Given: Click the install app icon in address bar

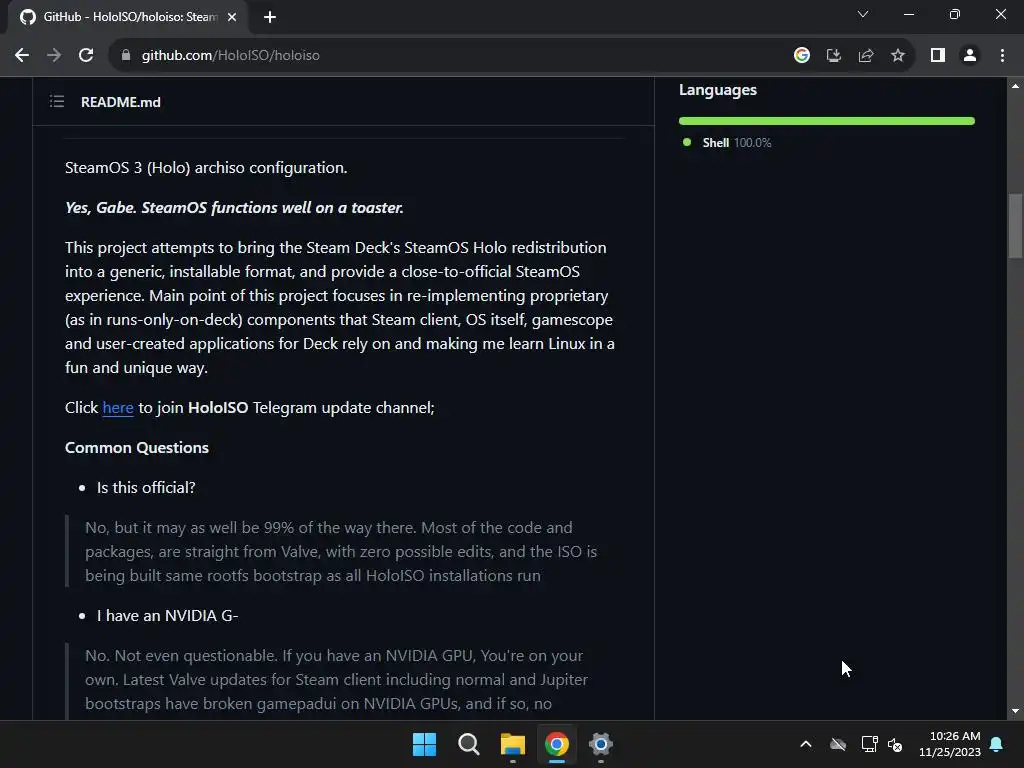Looking at the screenshot, I should point(833,56).
